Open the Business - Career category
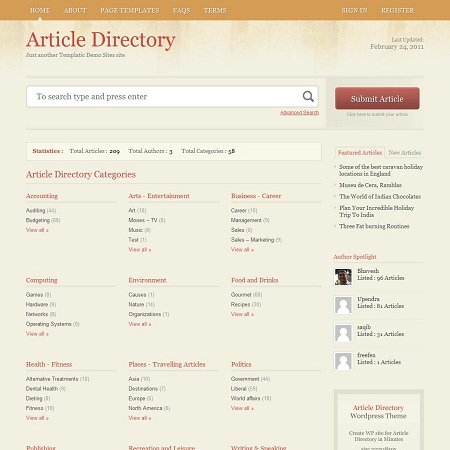Viewport: 450px width, 450px height. 256,196
